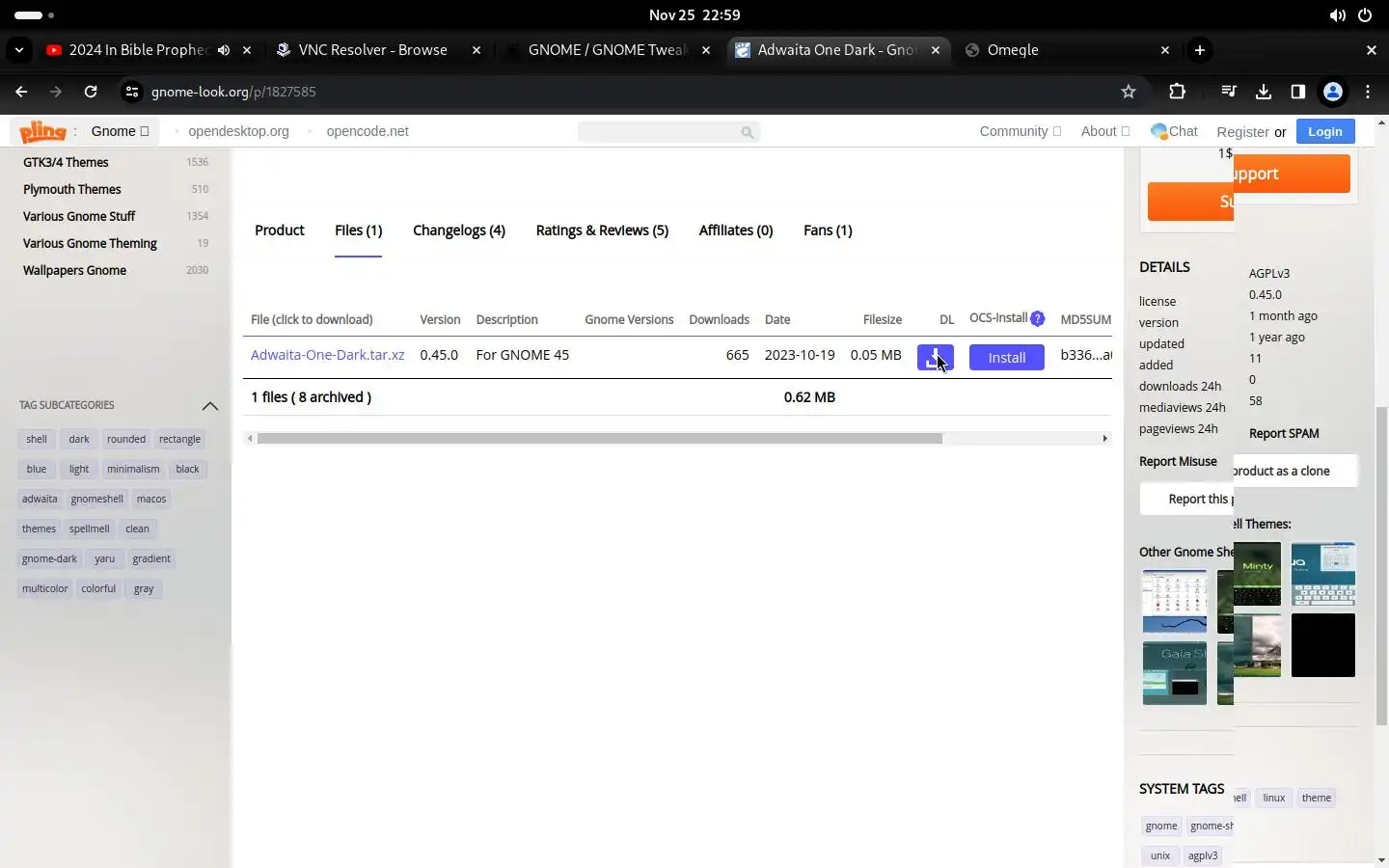This screenshot has height=868, width=1389.
Task: Open the Fans (1) tab
Action: (x=828, y=231)
